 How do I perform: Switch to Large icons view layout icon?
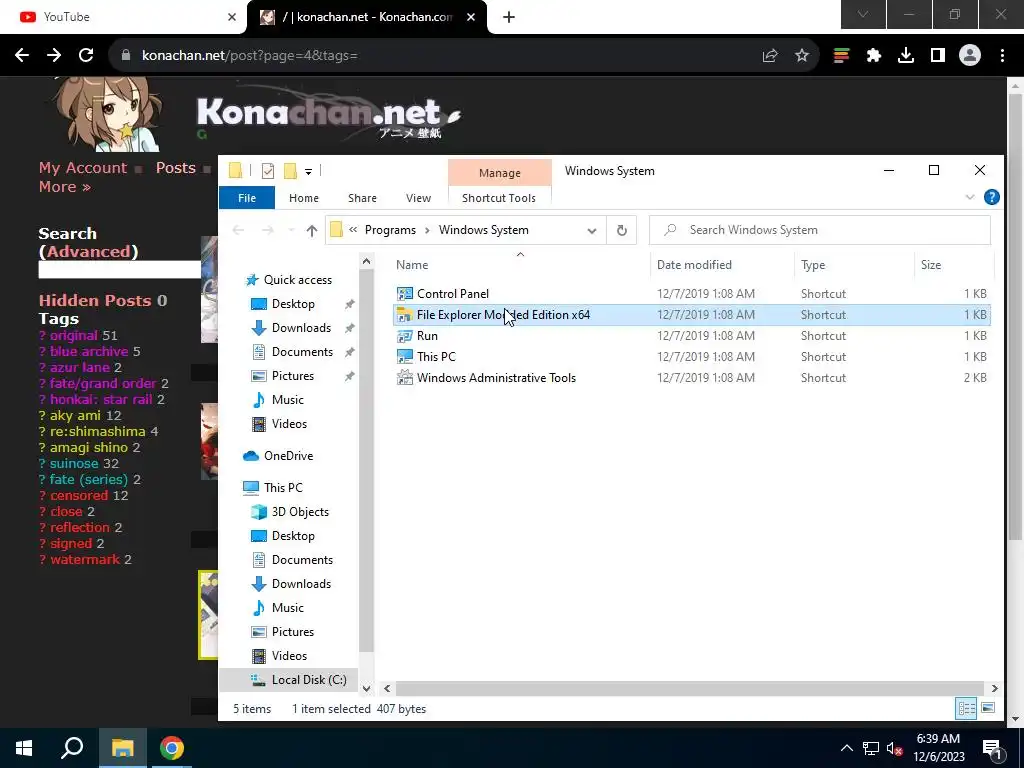988,709
